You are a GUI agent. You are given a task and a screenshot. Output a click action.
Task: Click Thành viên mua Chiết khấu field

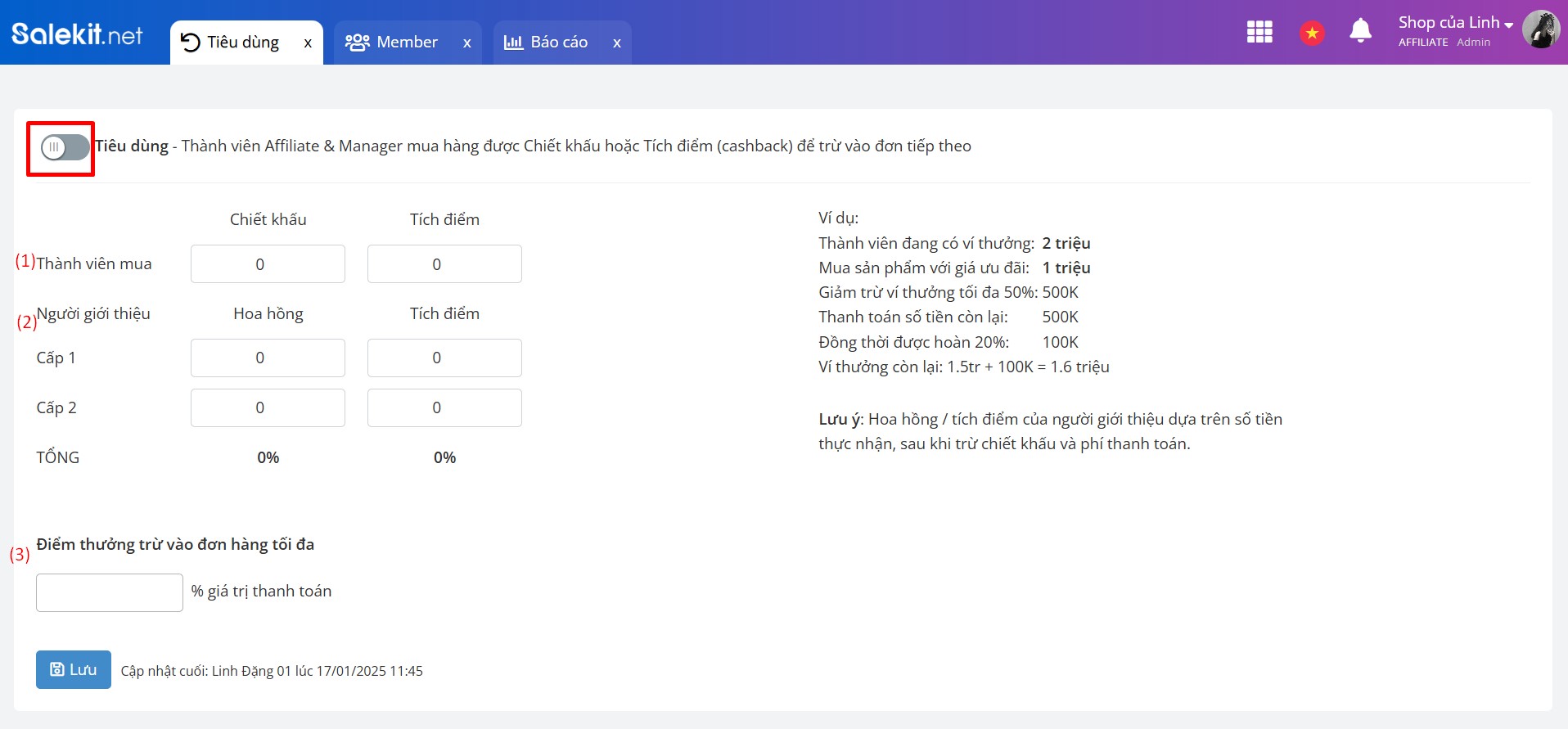[268, 264]
